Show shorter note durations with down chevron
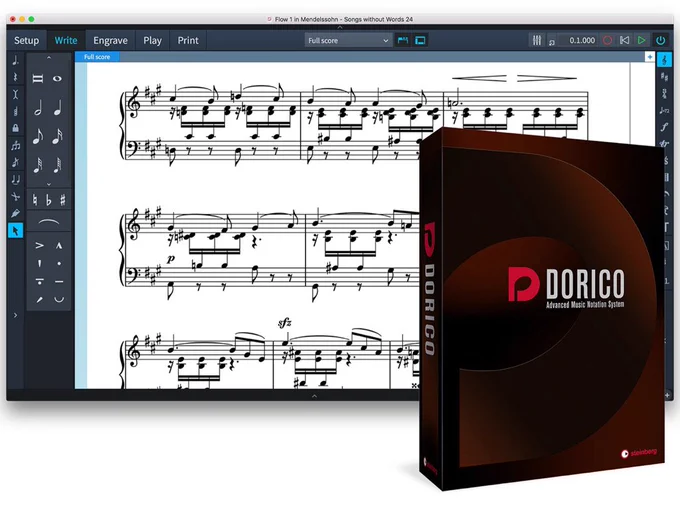The width and height of the screenshot is (680, 509). point(49,184)
